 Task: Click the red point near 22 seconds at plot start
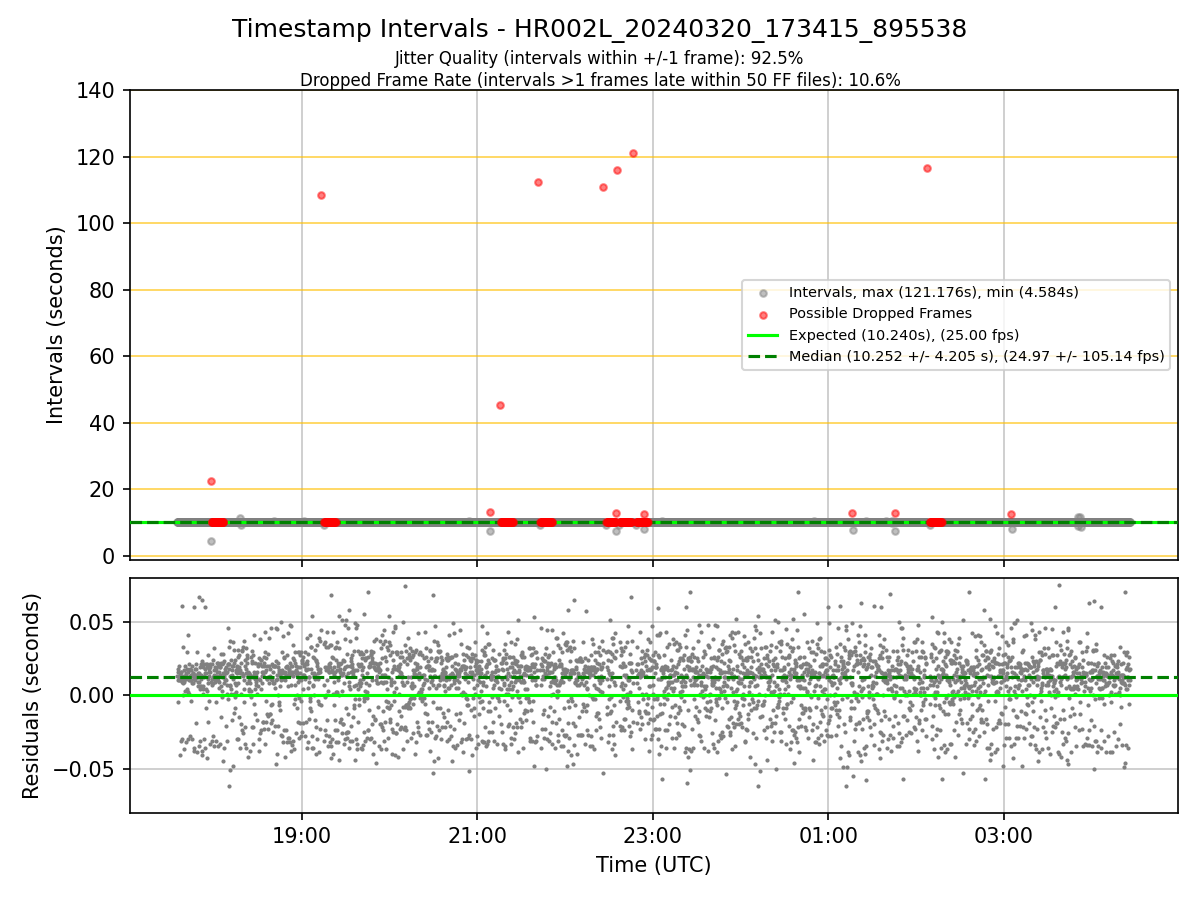tap(211, 481)
